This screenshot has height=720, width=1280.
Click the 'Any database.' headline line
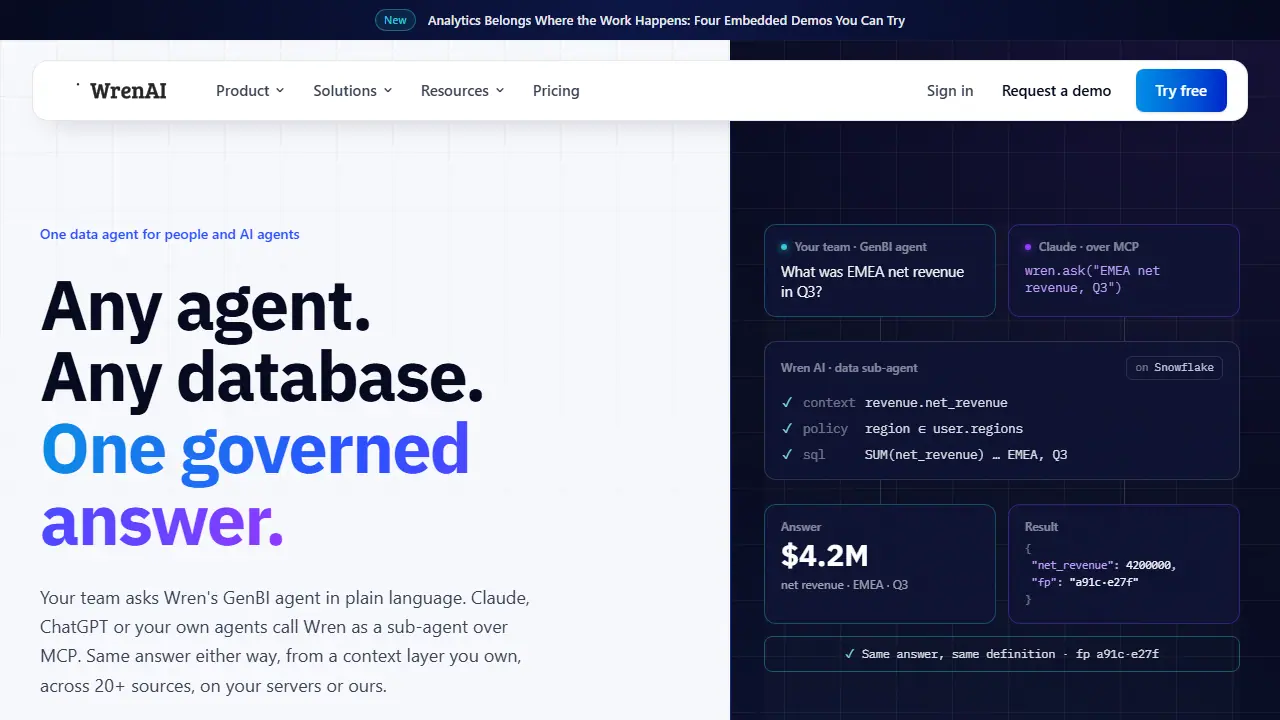click(262, 378)
